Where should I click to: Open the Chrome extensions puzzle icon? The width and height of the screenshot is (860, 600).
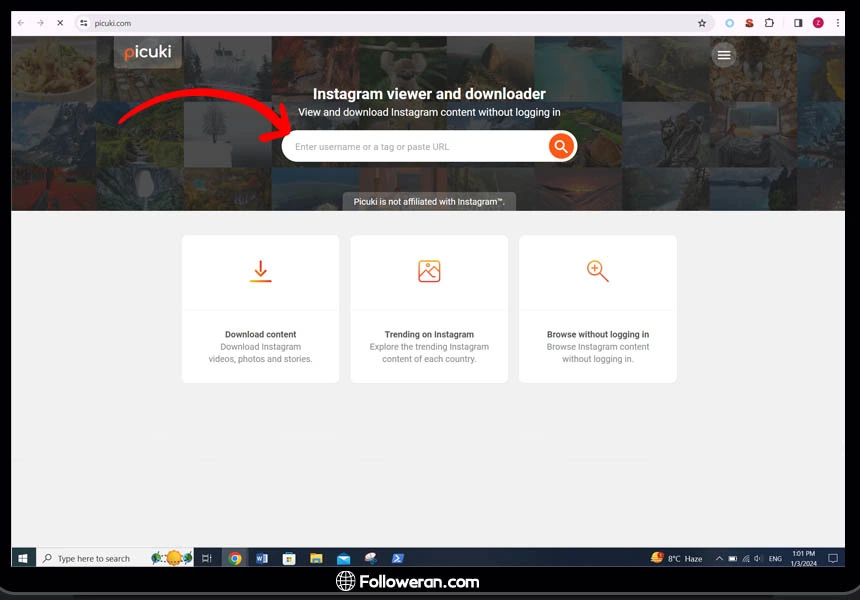click(769, 23)
